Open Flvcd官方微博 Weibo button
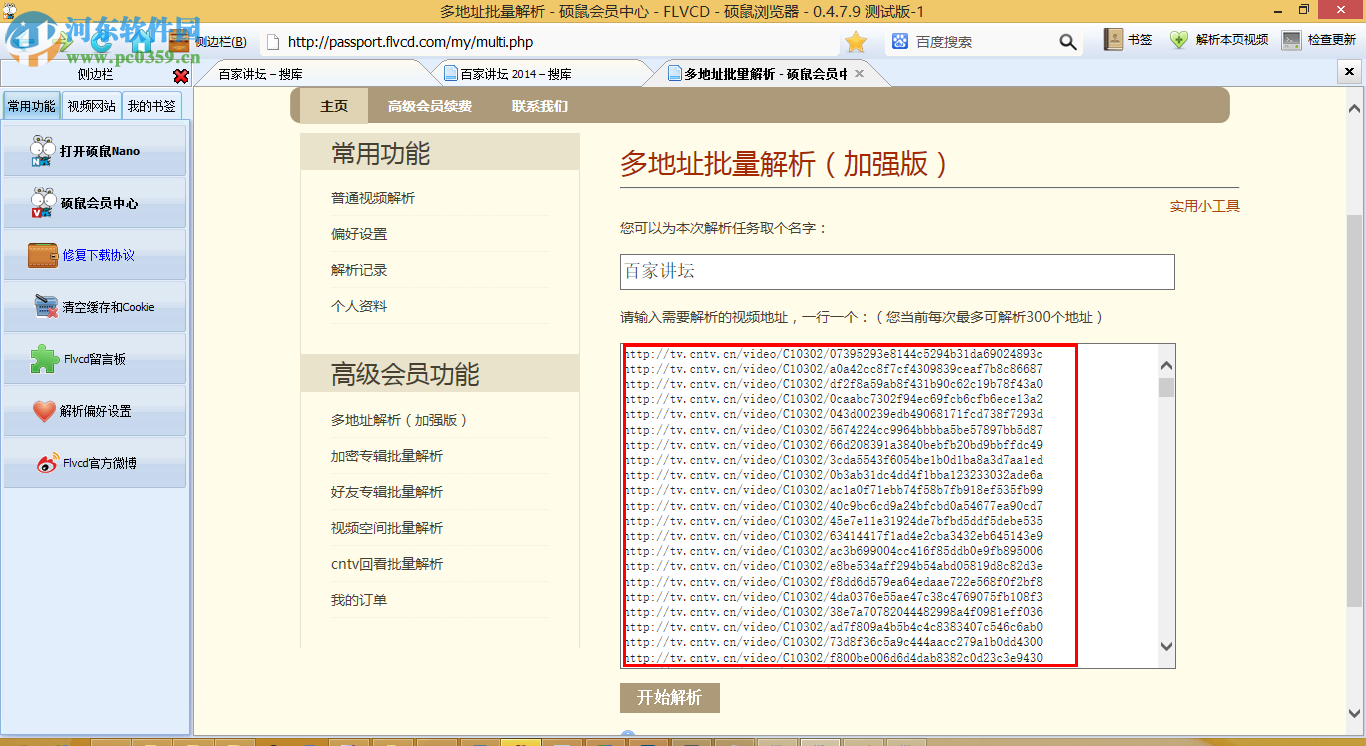 [95, 463]
